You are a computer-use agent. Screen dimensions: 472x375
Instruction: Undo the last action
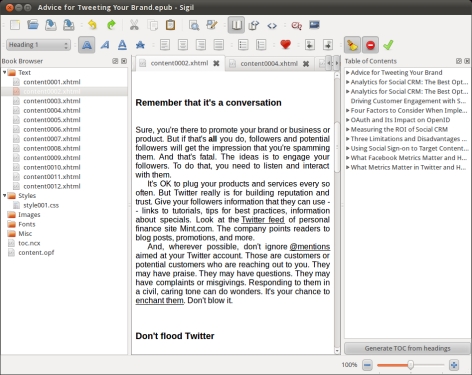92,25
